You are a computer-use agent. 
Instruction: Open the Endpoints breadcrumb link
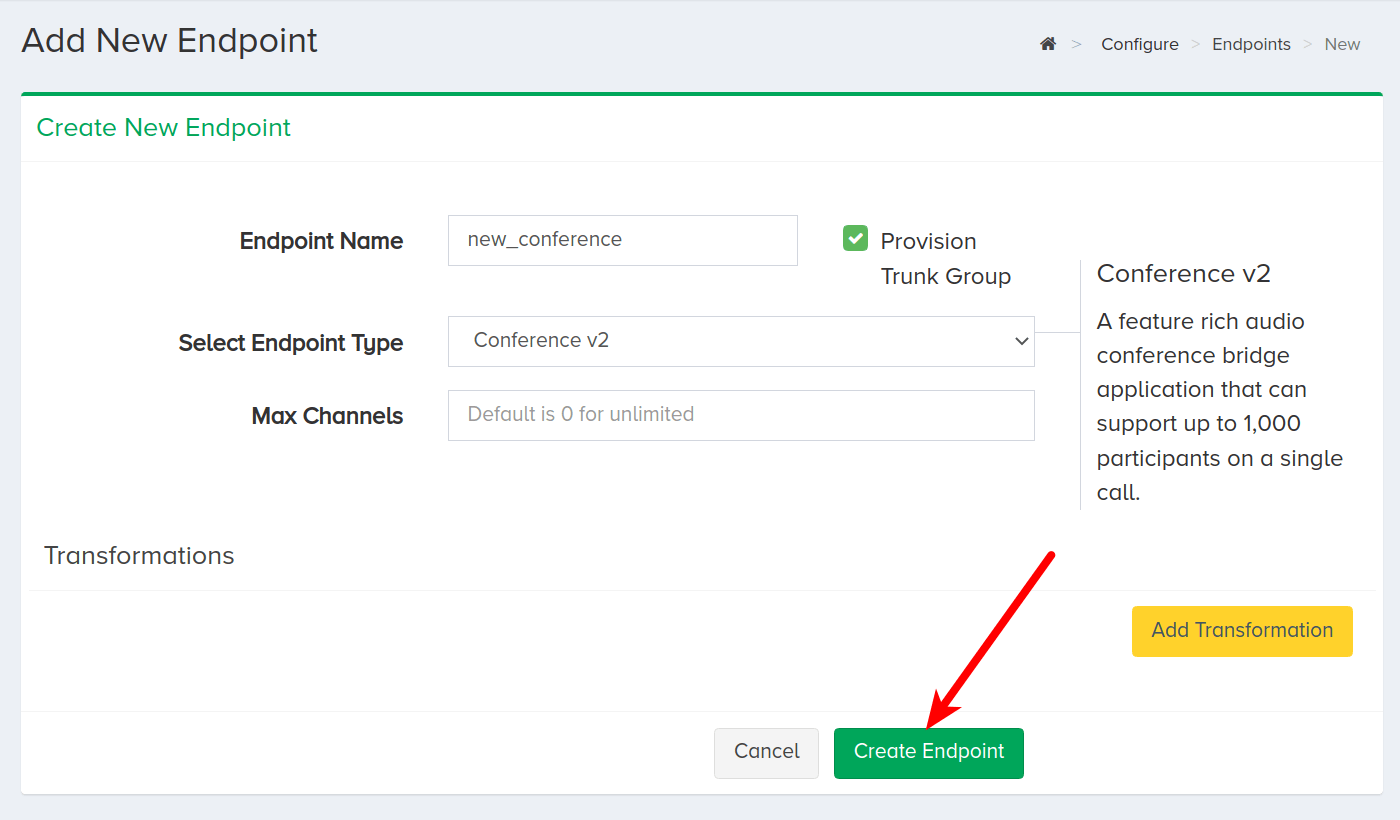[1251, 44]
